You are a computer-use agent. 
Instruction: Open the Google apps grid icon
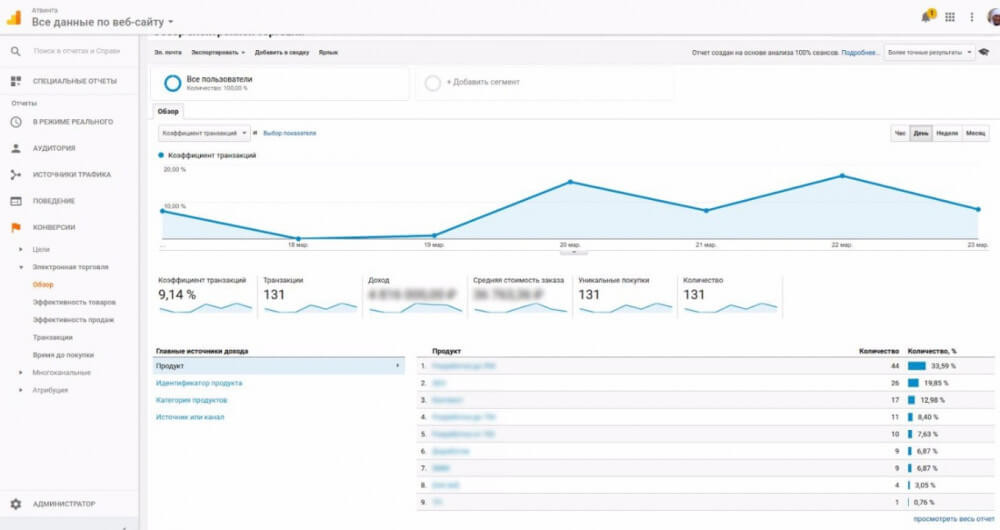point(950,17)
